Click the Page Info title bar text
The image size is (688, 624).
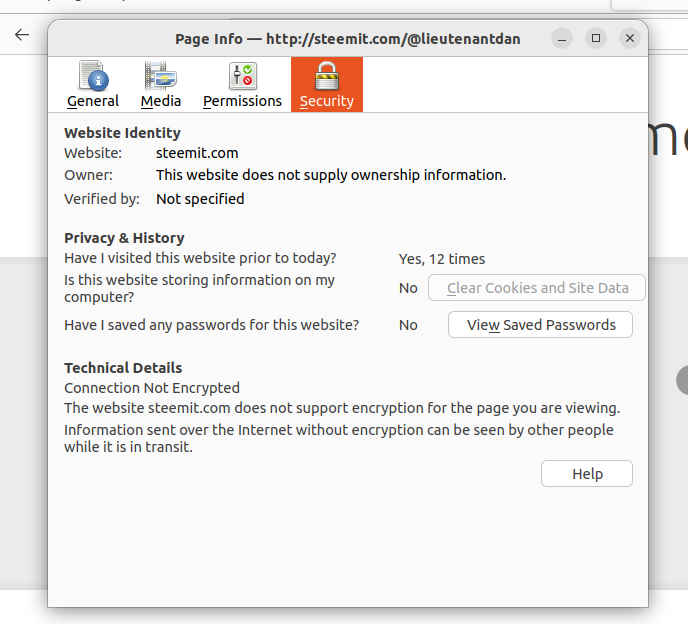click(348, 39)
